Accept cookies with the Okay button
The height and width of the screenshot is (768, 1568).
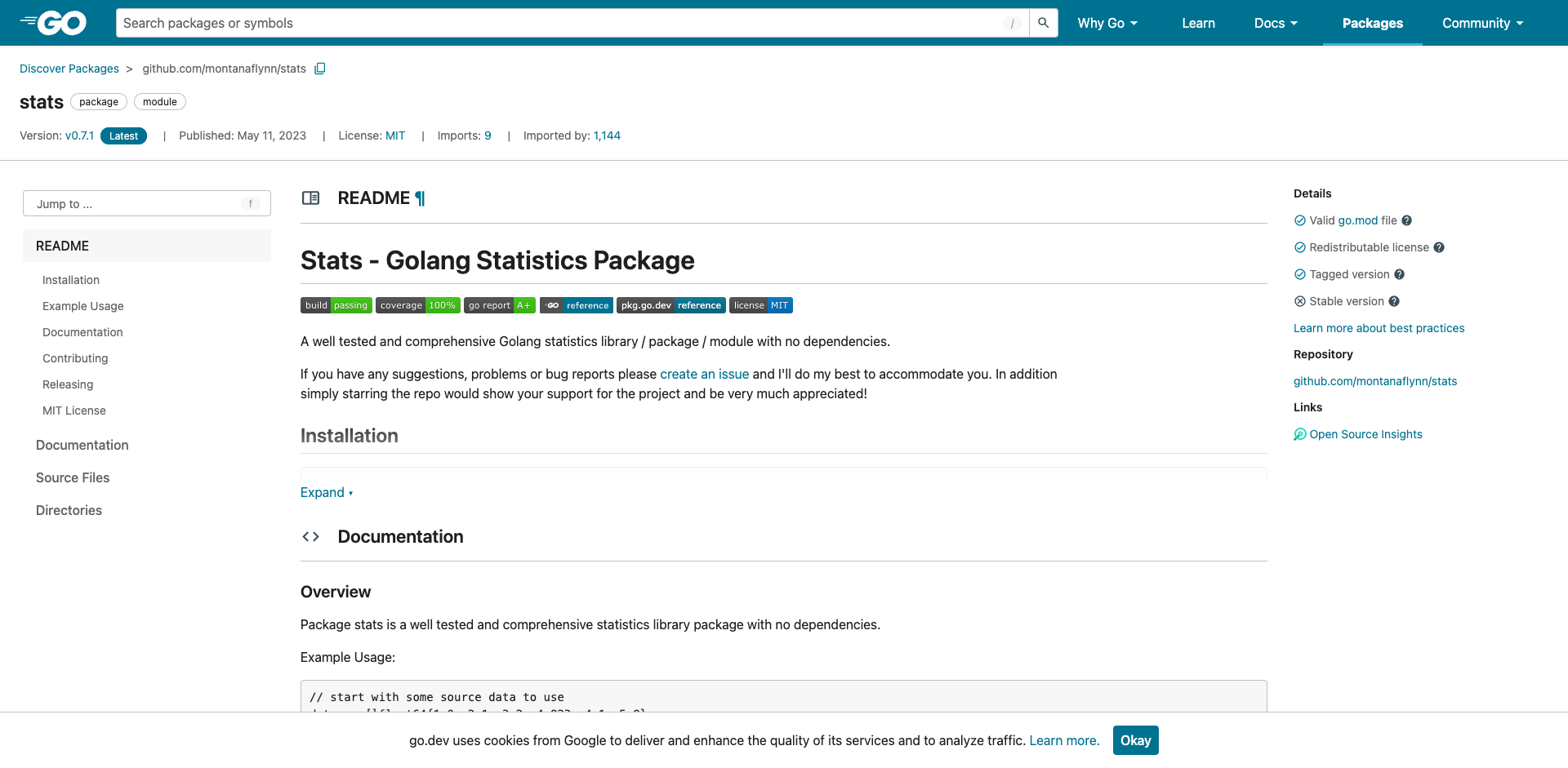(1135, 740)
